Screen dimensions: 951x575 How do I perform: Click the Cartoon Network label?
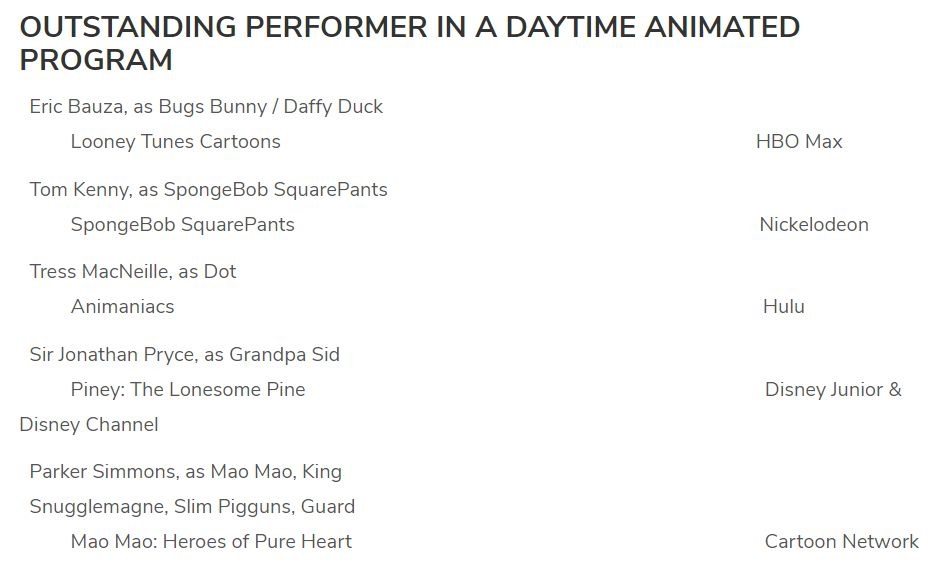coord(841,542)
